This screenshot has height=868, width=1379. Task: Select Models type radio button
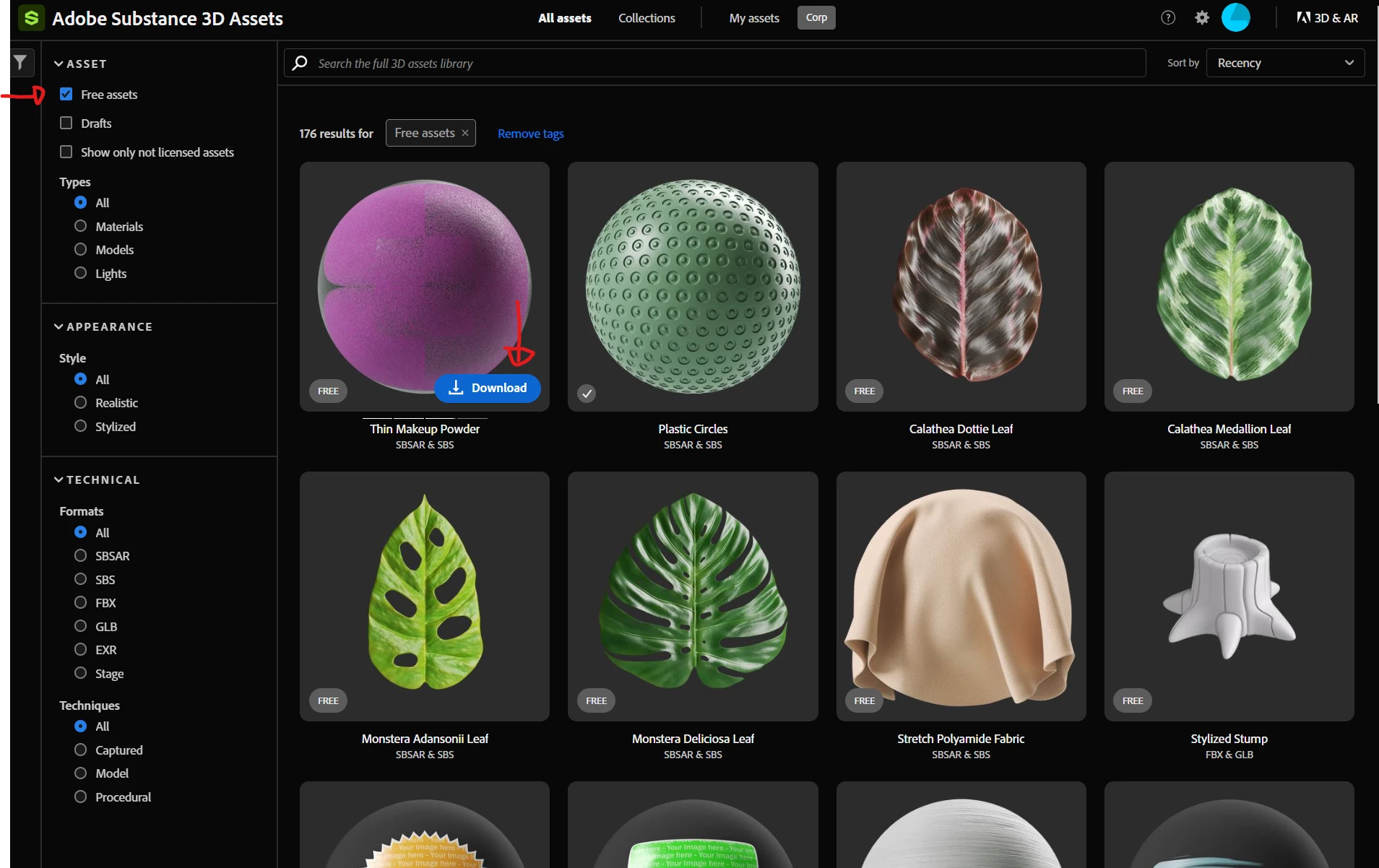tap(80, 249)
